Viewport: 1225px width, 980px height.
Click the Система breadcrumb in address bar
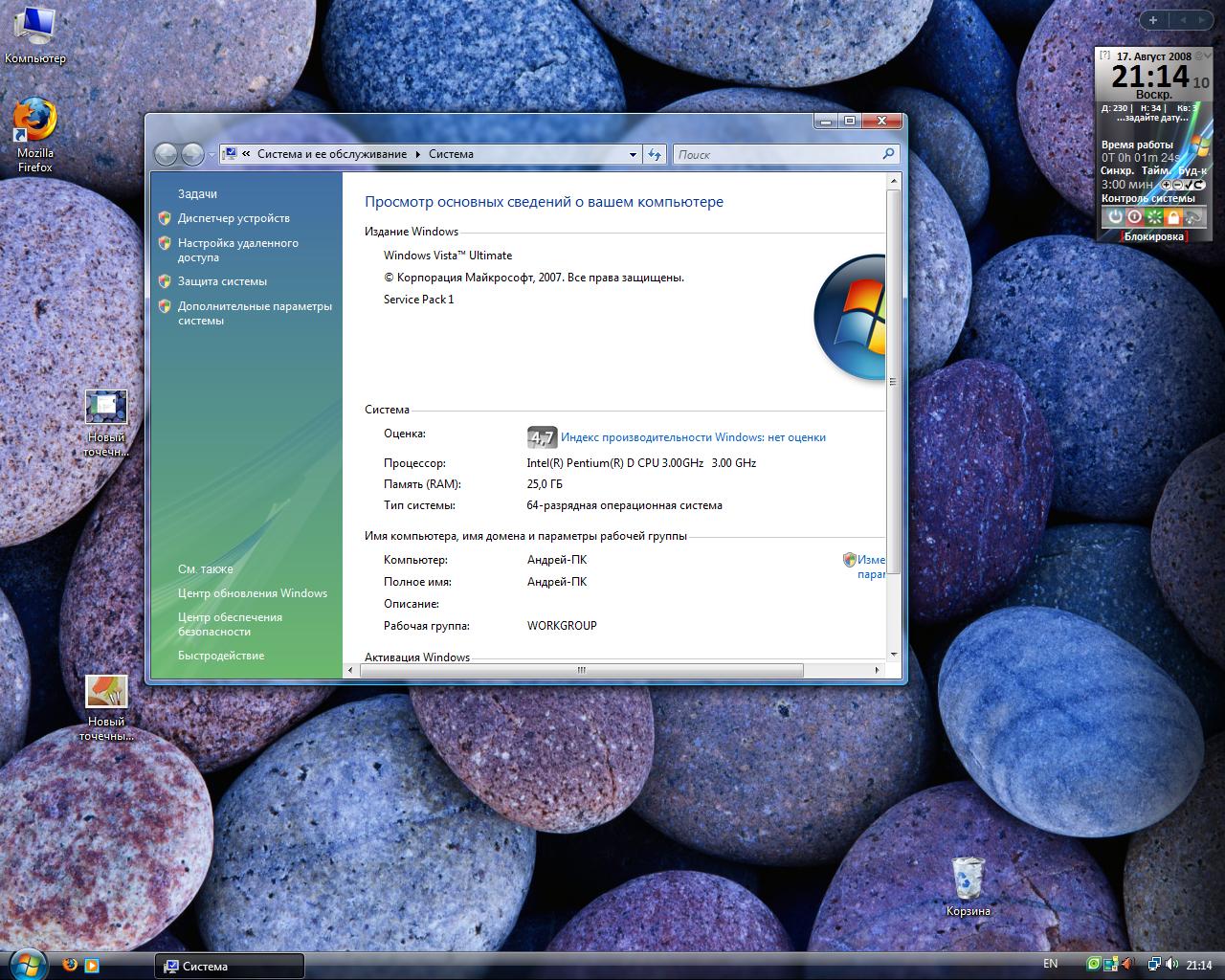coord(451,154)
